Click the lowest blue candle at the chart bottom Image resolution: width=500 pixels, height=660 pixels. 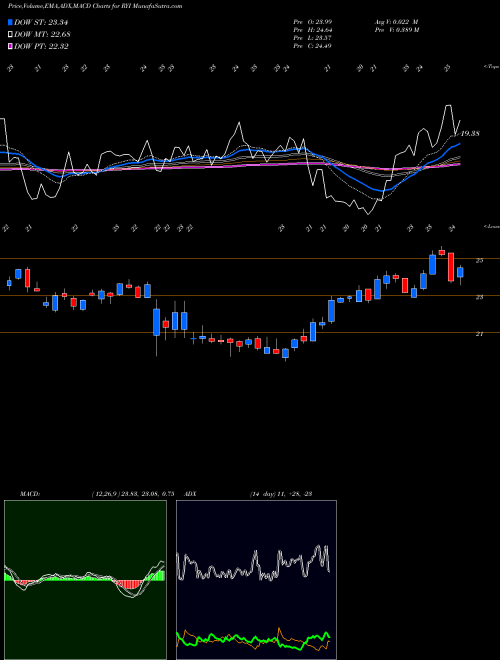coord(285,354)
